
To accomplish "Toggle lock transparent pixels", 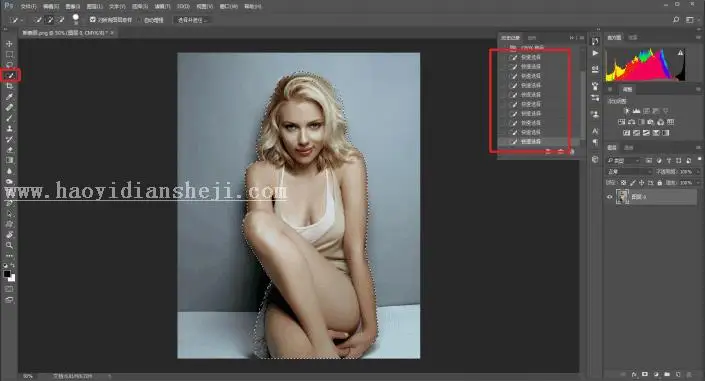I will pos(623,183).
